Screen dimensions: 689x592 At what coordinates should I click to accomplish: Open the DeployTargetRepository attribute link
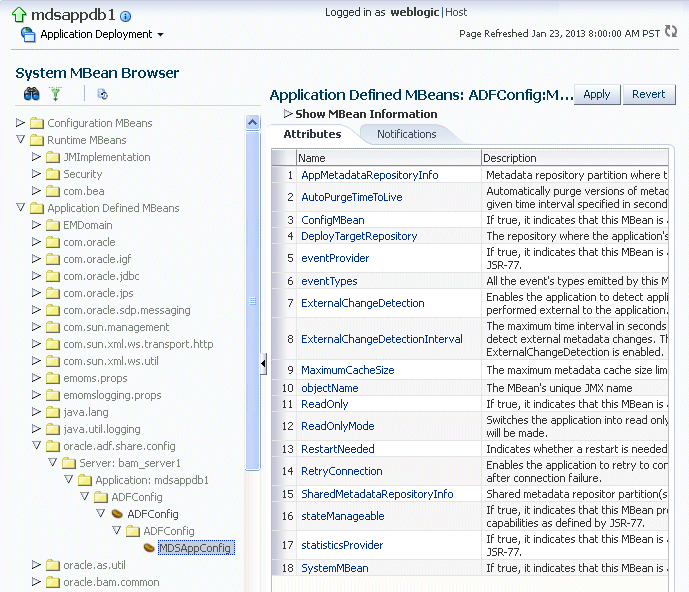(359, 236)
